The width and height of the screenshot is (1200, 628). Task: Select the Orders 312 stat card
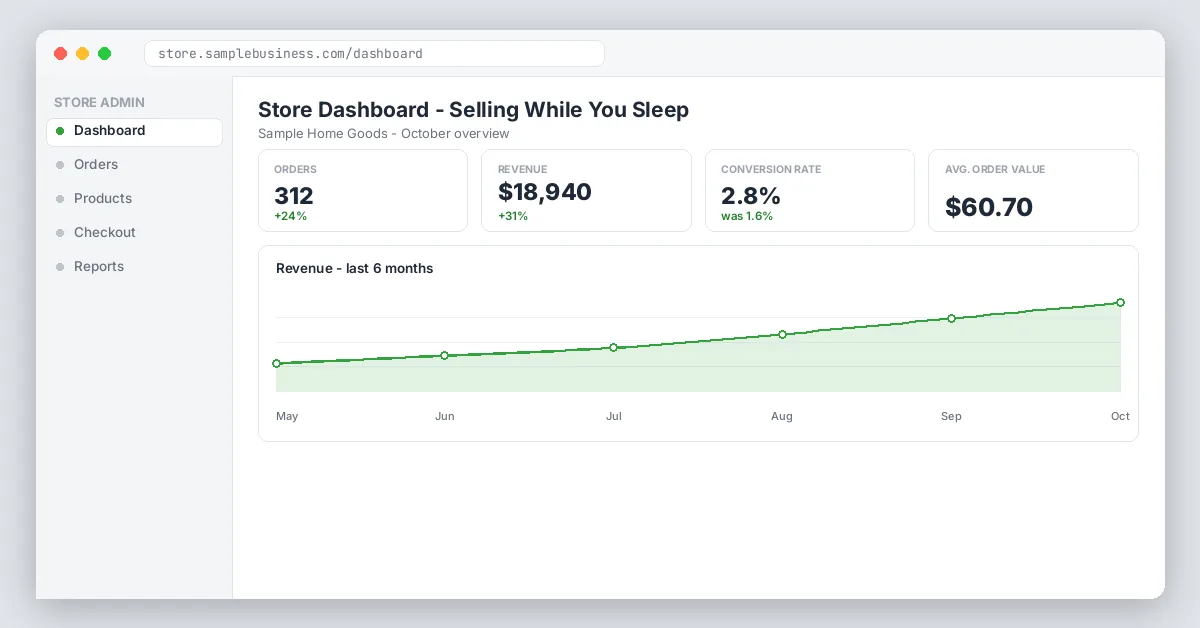363,191
